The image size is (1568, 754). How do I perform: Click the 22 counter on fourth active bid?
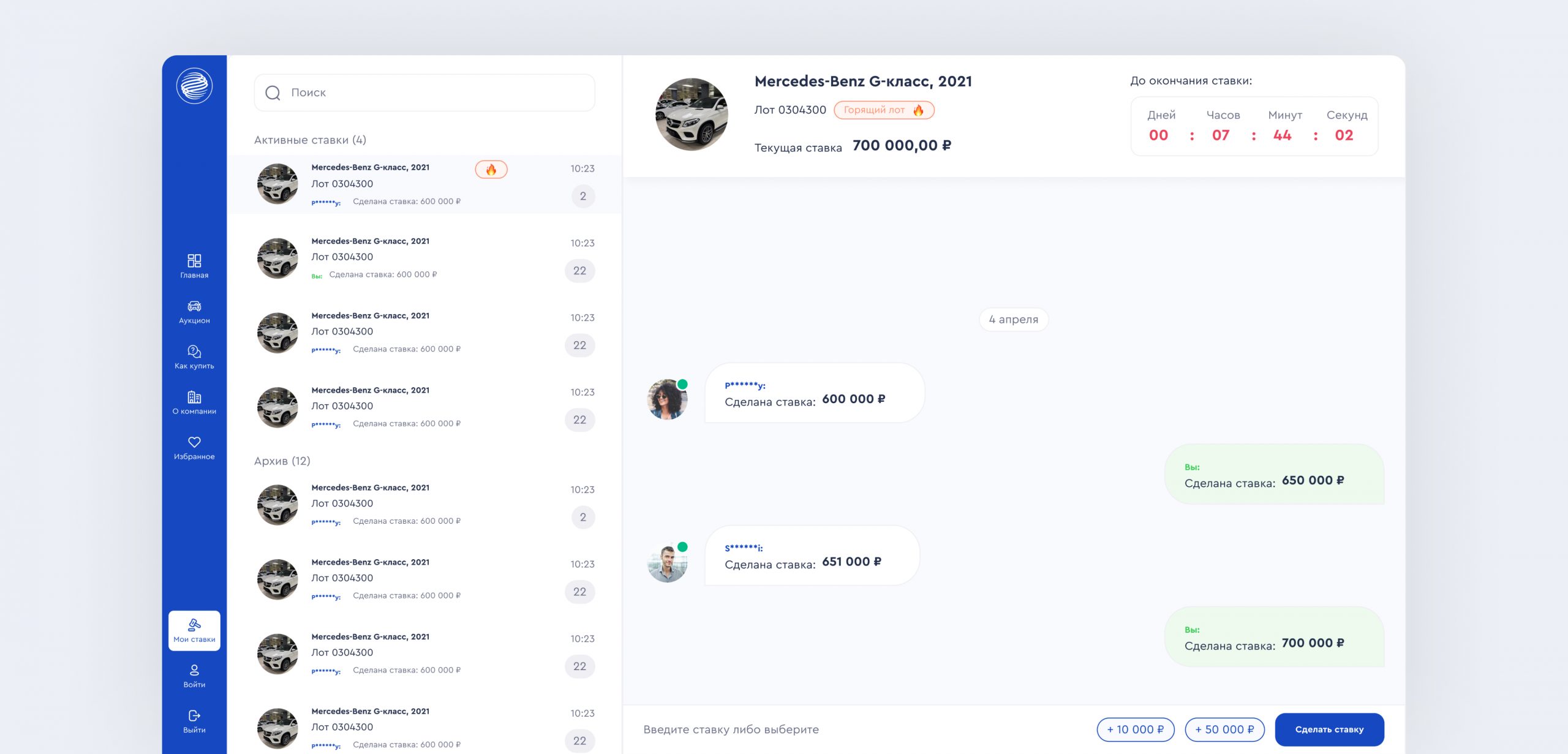pos(579,420)
